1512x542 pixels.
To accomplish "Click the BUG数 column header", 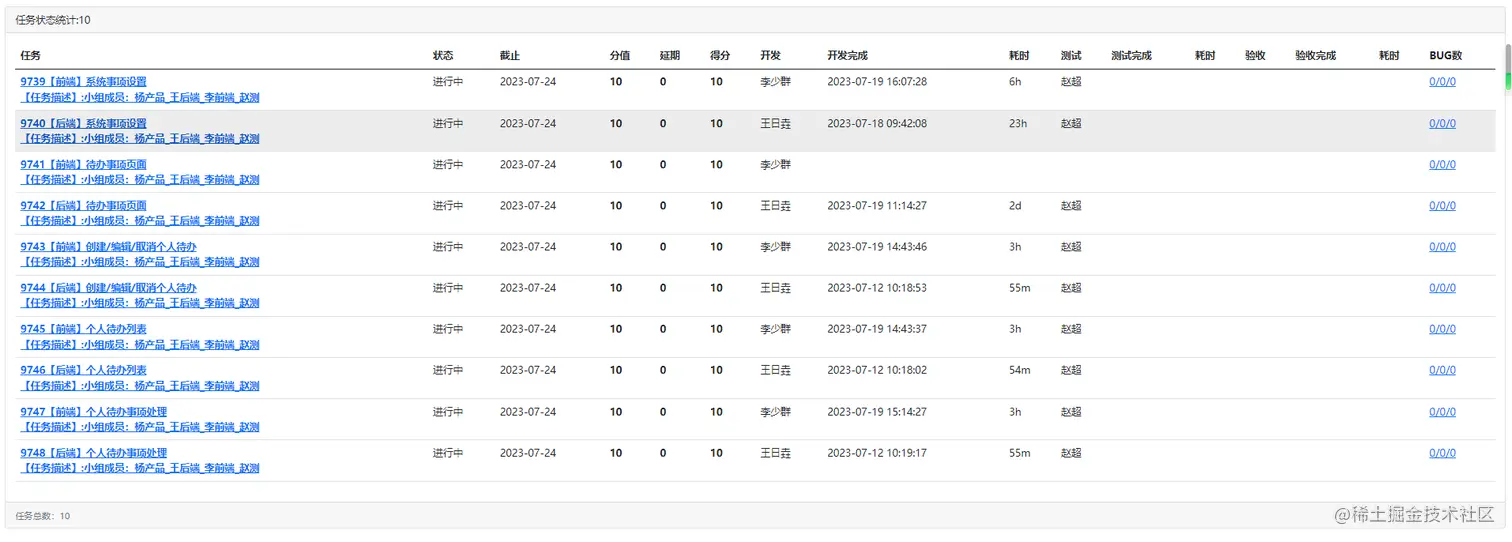I will tap(1445, 56).
